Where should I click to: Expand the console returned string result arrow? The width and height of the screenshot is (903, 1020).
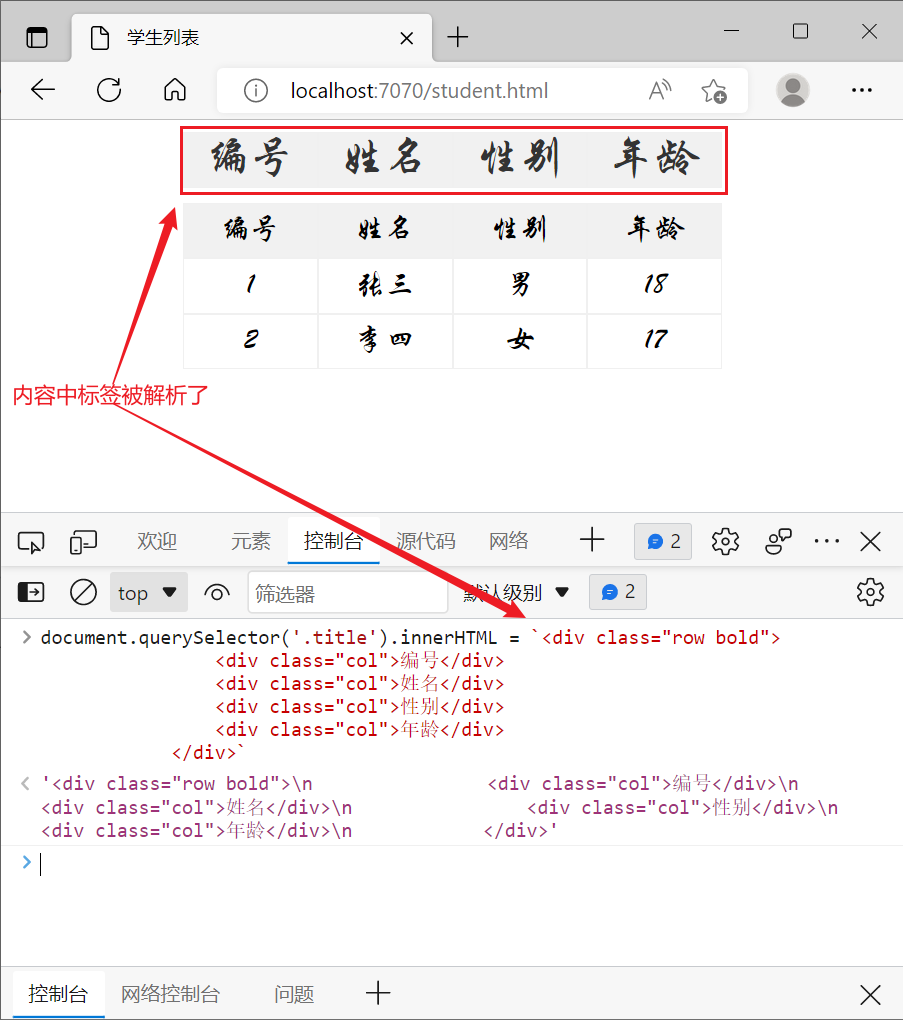click(25, 783)
